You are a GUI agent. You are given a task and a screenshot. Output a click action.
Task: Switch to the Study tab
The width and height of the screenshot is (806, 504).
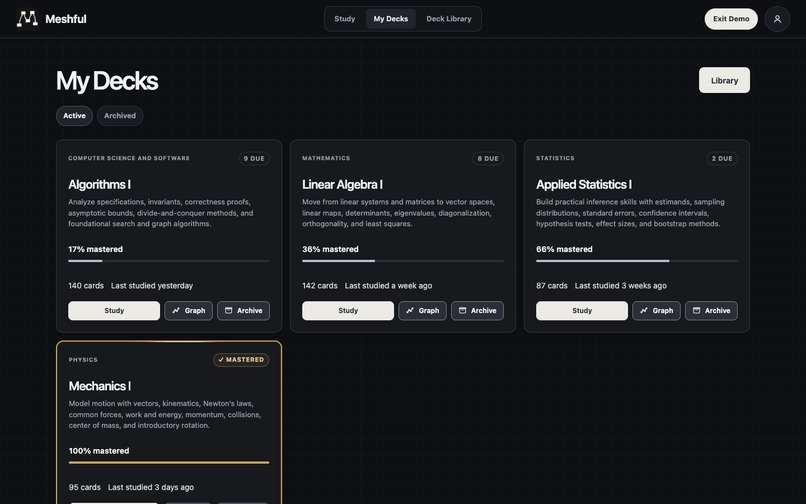click(344, 19)
